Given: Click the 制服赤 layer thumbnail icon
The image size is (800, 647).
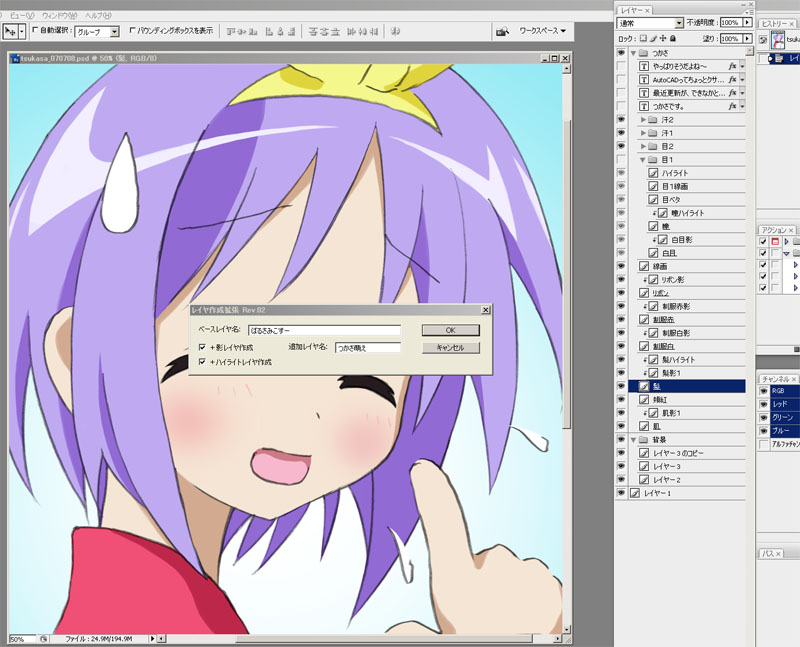Looking at the screenshot, I should click(644, 319).
